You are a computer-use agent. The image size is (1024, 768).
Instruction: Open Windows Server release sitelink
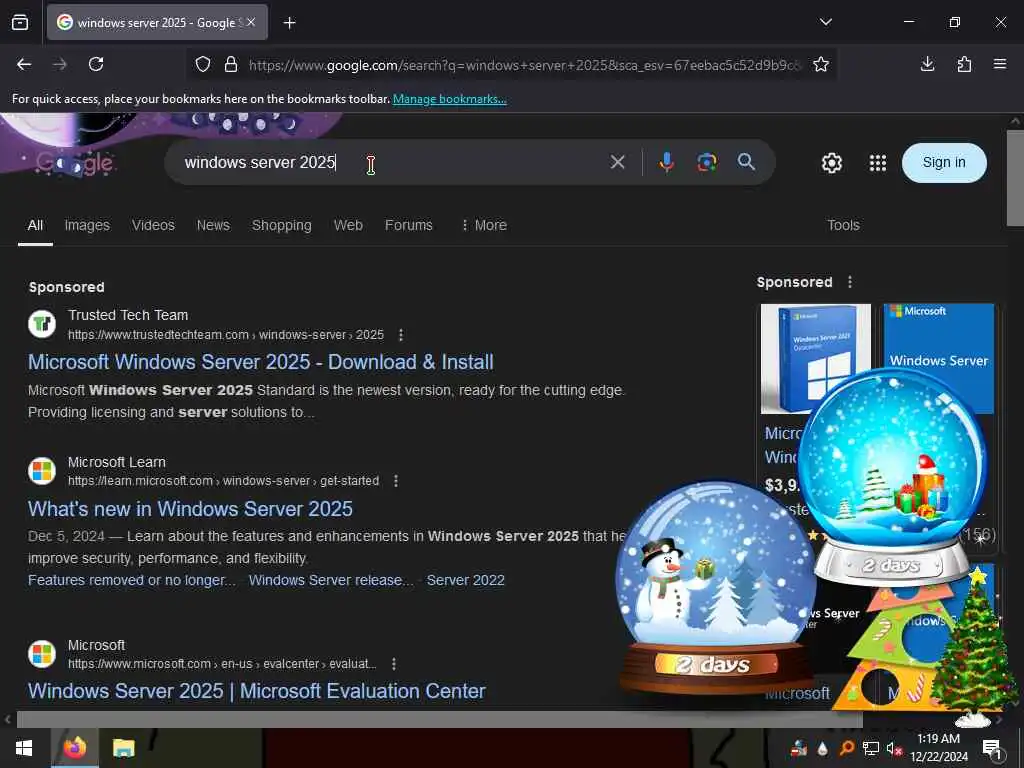(x=331, y=580)
